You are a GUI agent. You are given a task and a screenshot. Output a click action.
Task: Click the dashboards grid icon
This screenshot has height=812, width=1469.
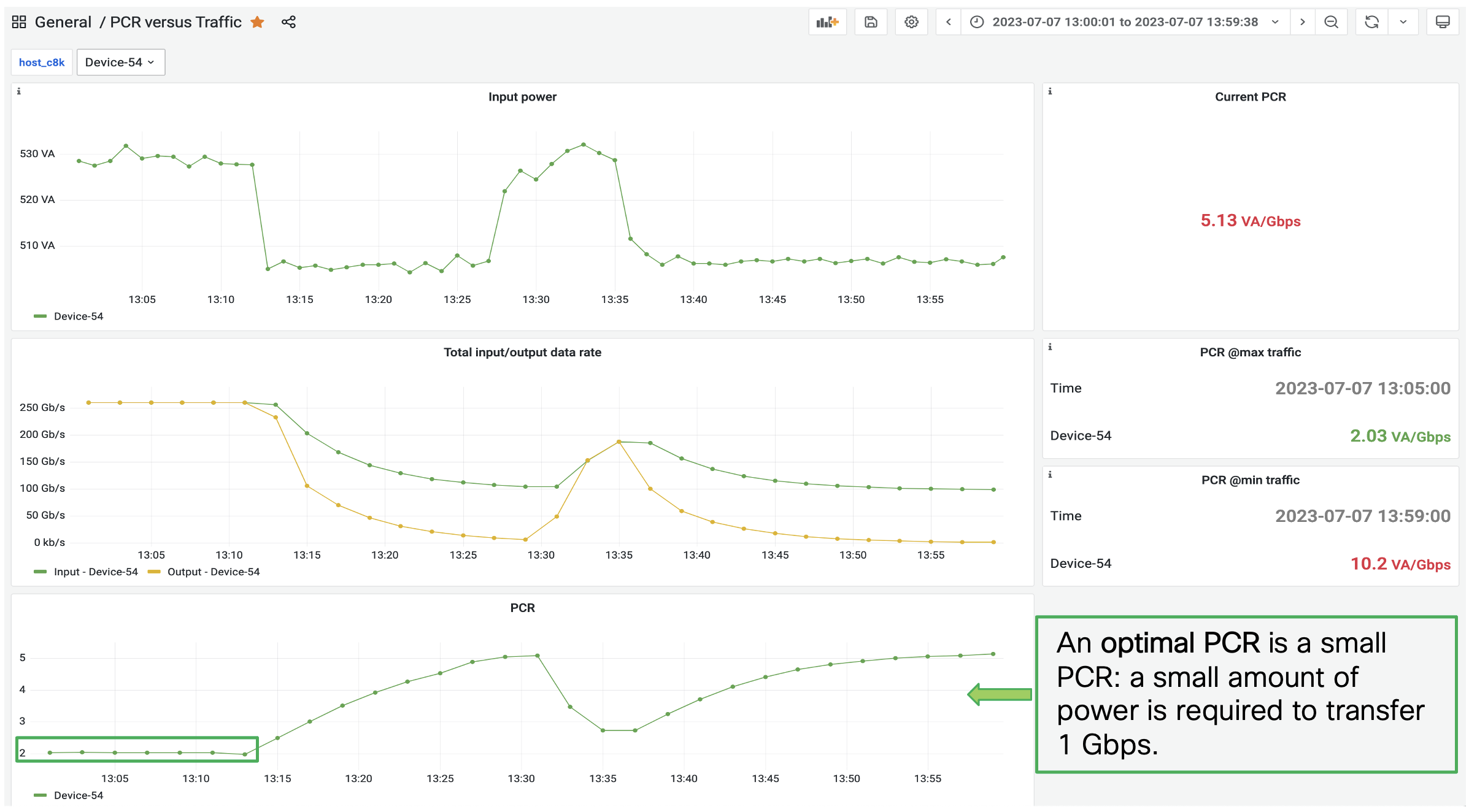19,22
